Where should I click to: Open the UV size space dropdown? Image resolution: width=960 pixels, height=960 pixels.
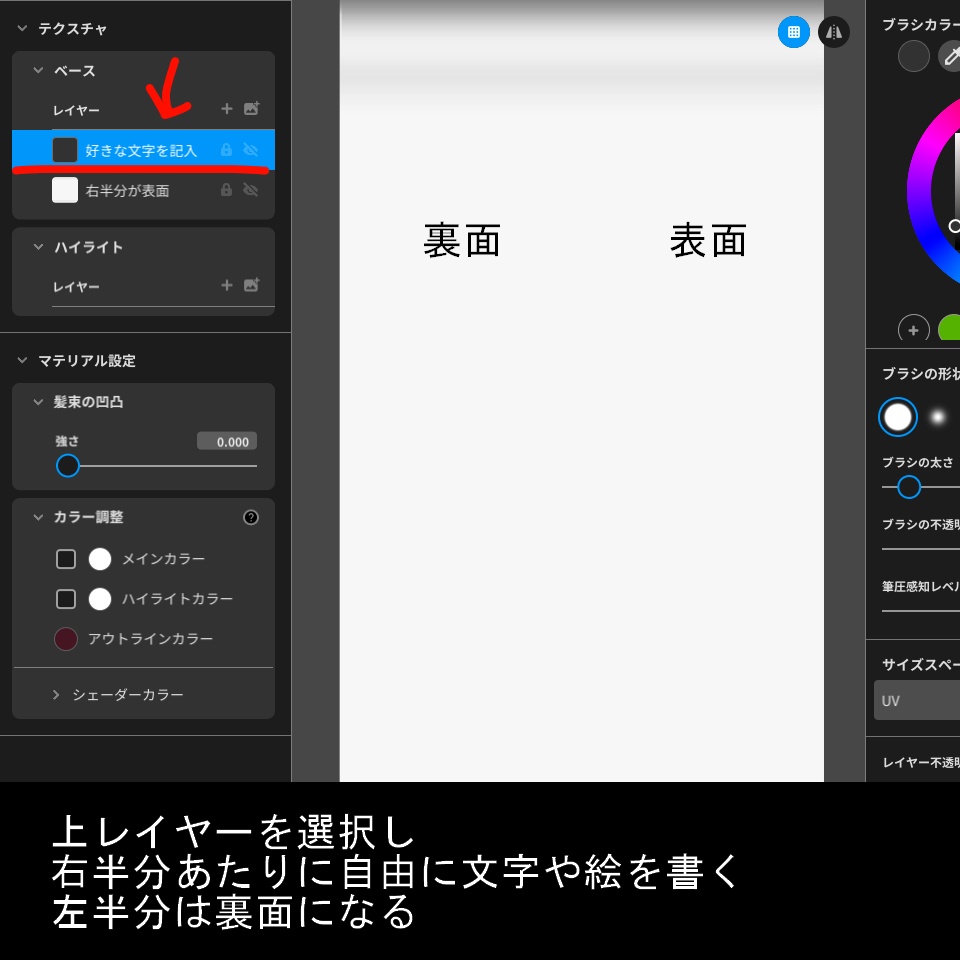pyautogui.click(x=918, y=700)
